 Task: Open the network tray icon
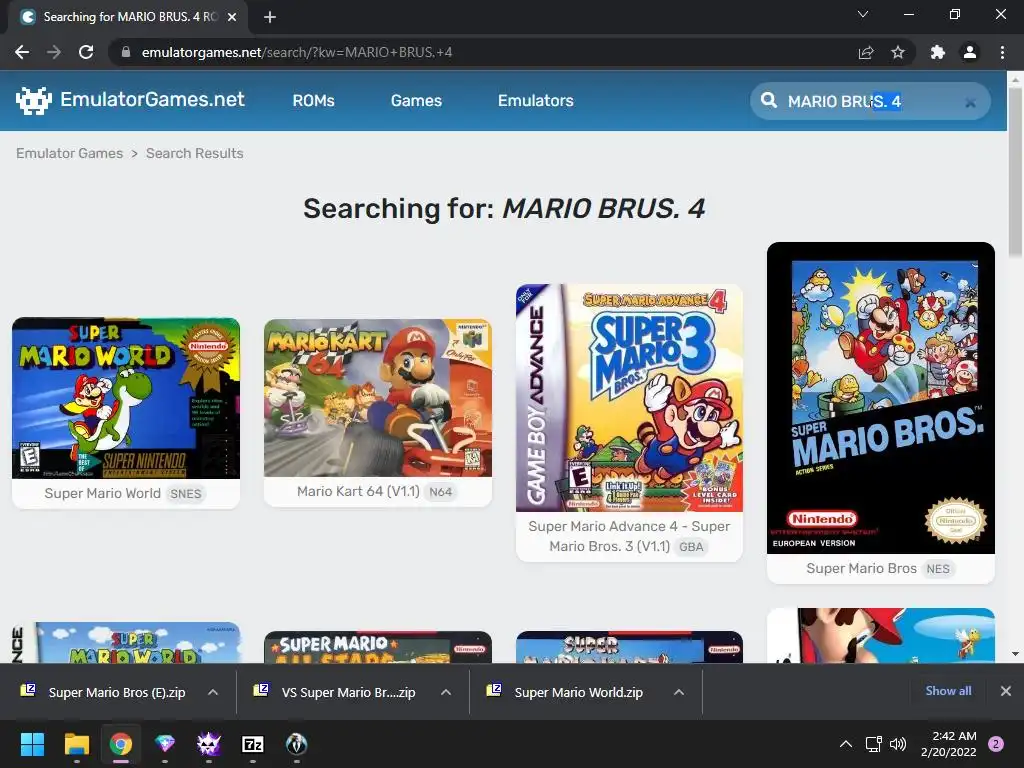(873, 744)
